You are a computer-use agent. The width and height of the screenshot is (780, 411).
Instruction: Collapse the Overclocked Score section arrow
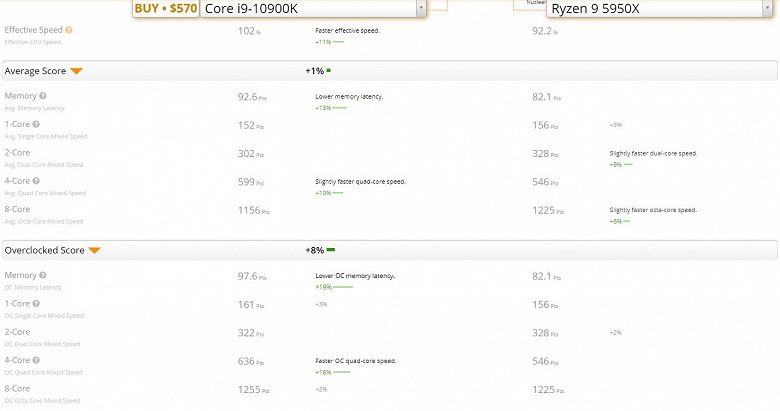(x=95, y=250)
